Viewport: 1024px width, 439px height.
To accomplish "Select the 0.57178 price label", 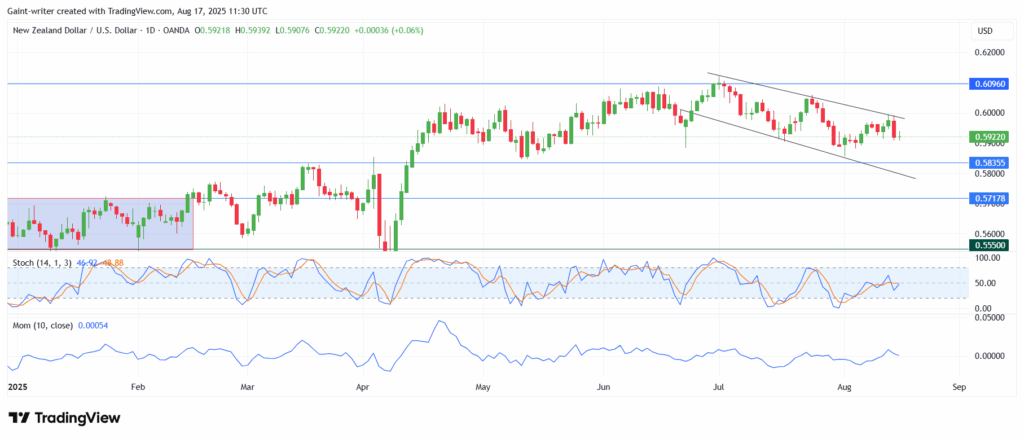I will click(989, 198).
